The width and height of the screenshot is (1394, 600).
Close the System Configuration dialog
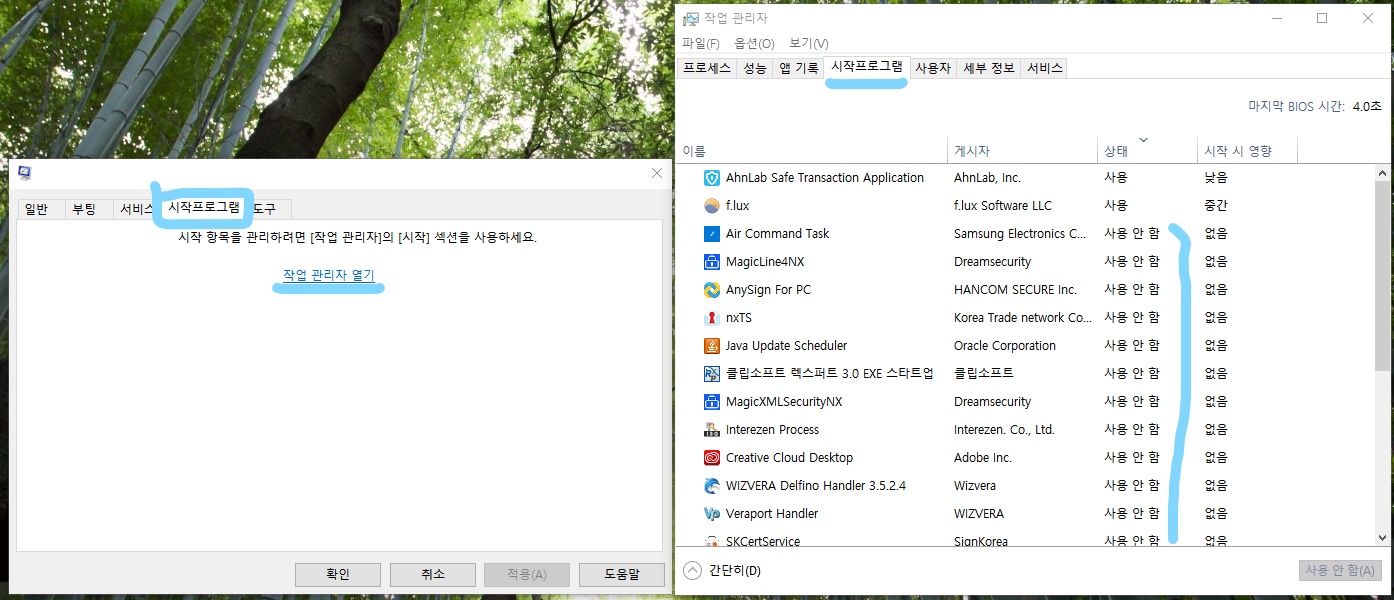click(x=657, y=173)
